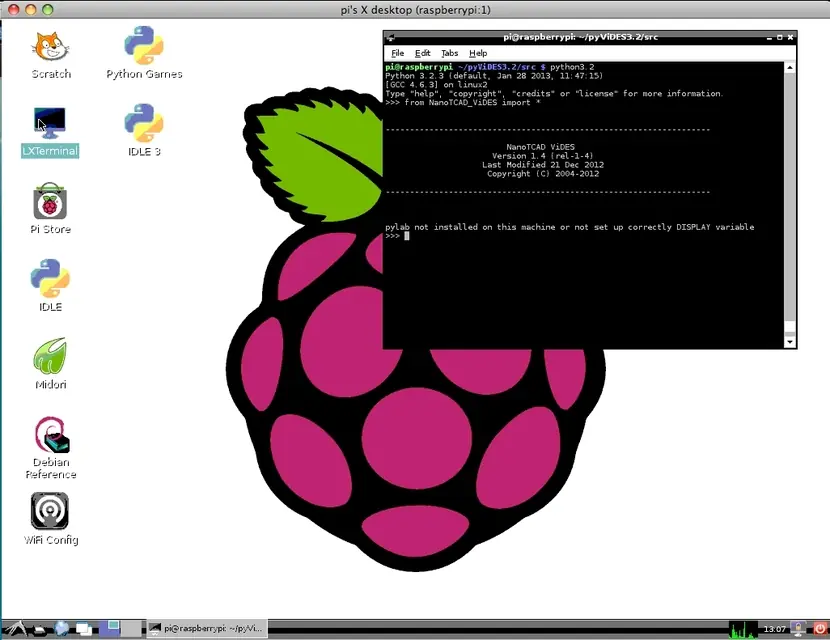
Task: Open the file manager from taskbar
Action: (x=40, y=629)
